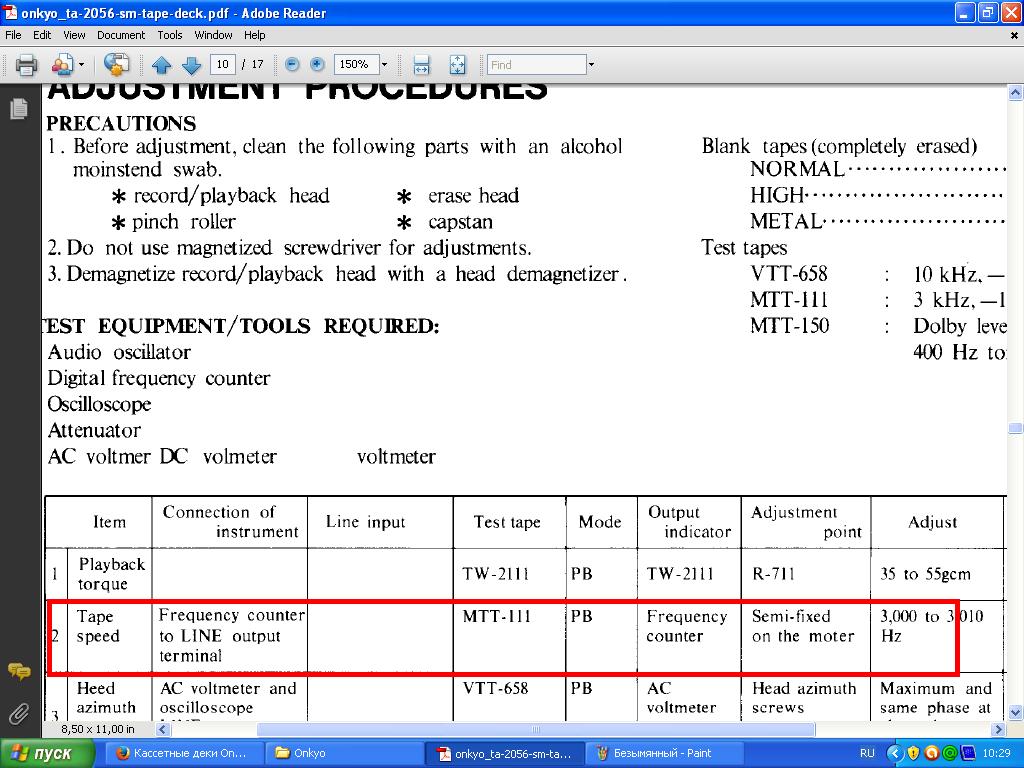This screenshot has height=768, width=1024.
Task: Click the page number input field
Action: coord(222,65)
